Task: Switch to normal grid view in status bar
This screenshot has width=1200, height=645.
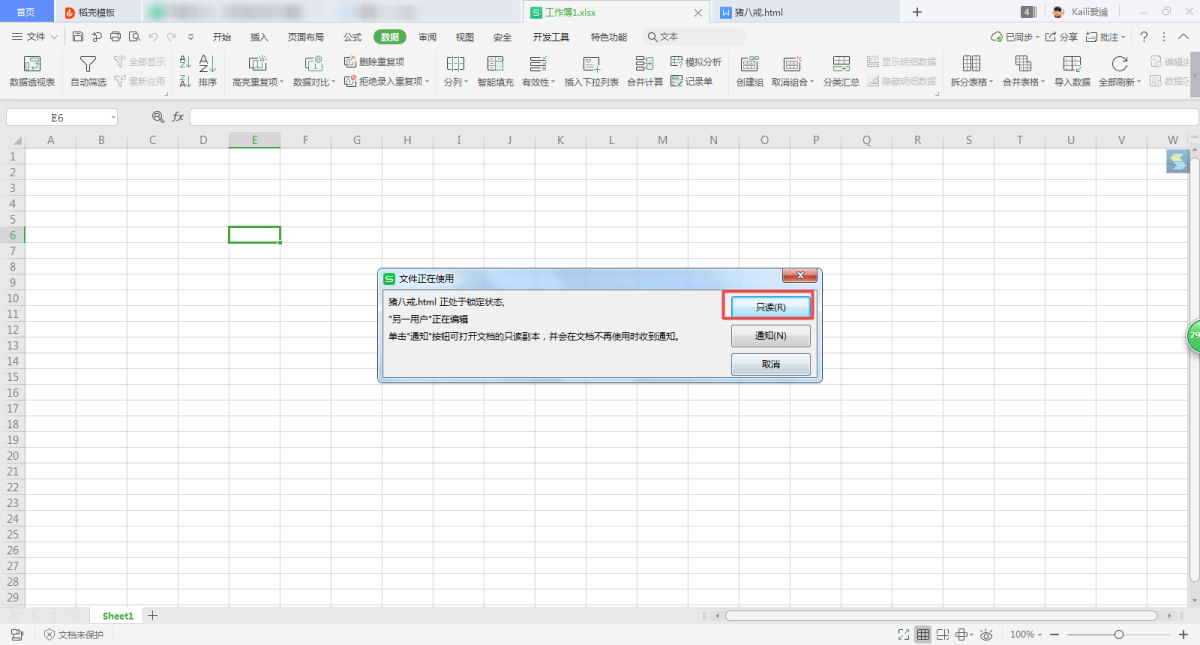Action: click(x=923, y=635)
